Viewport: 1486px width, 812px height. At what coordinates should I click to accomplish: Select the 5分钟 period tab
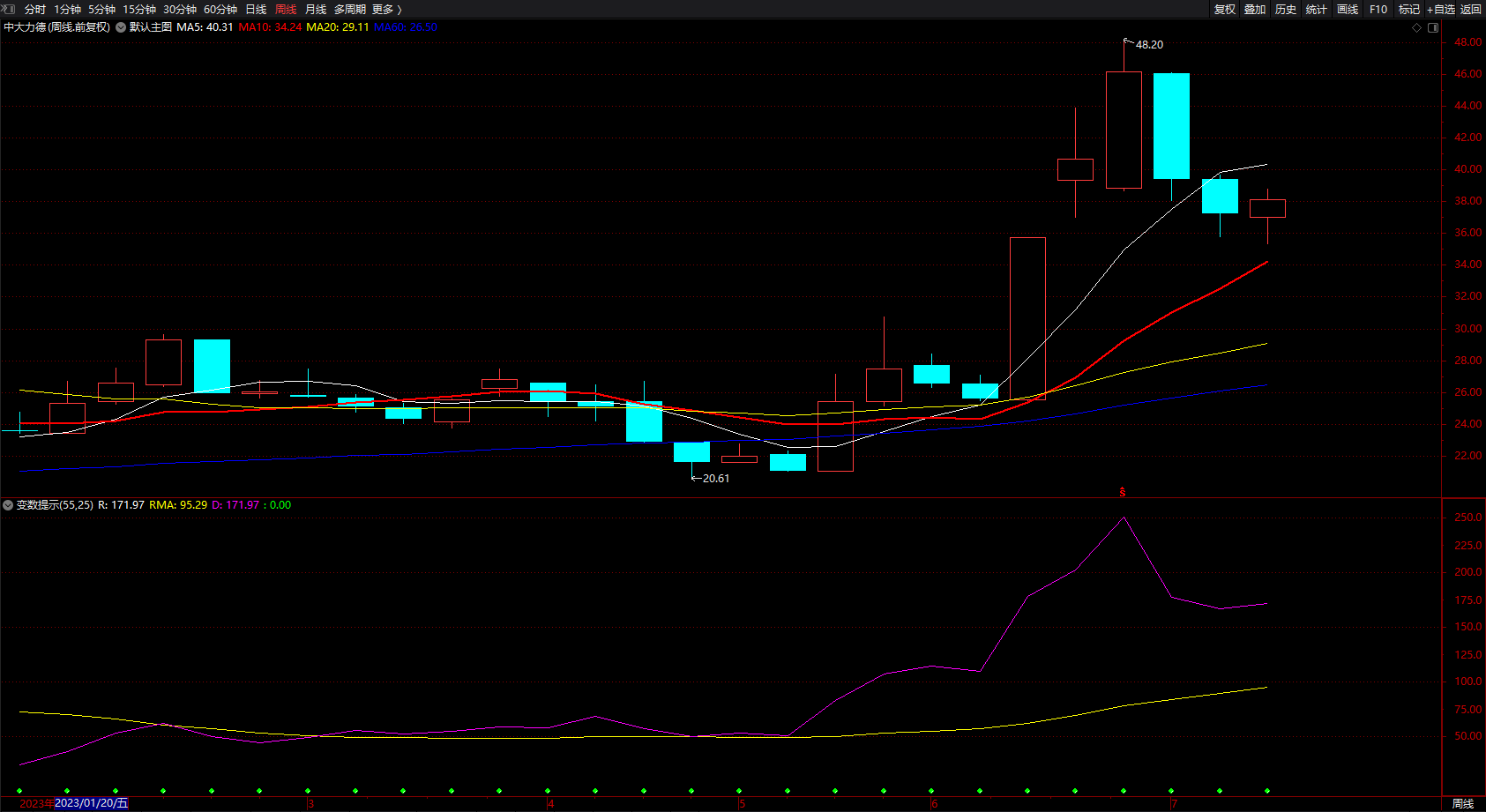(x=101, y=9)
